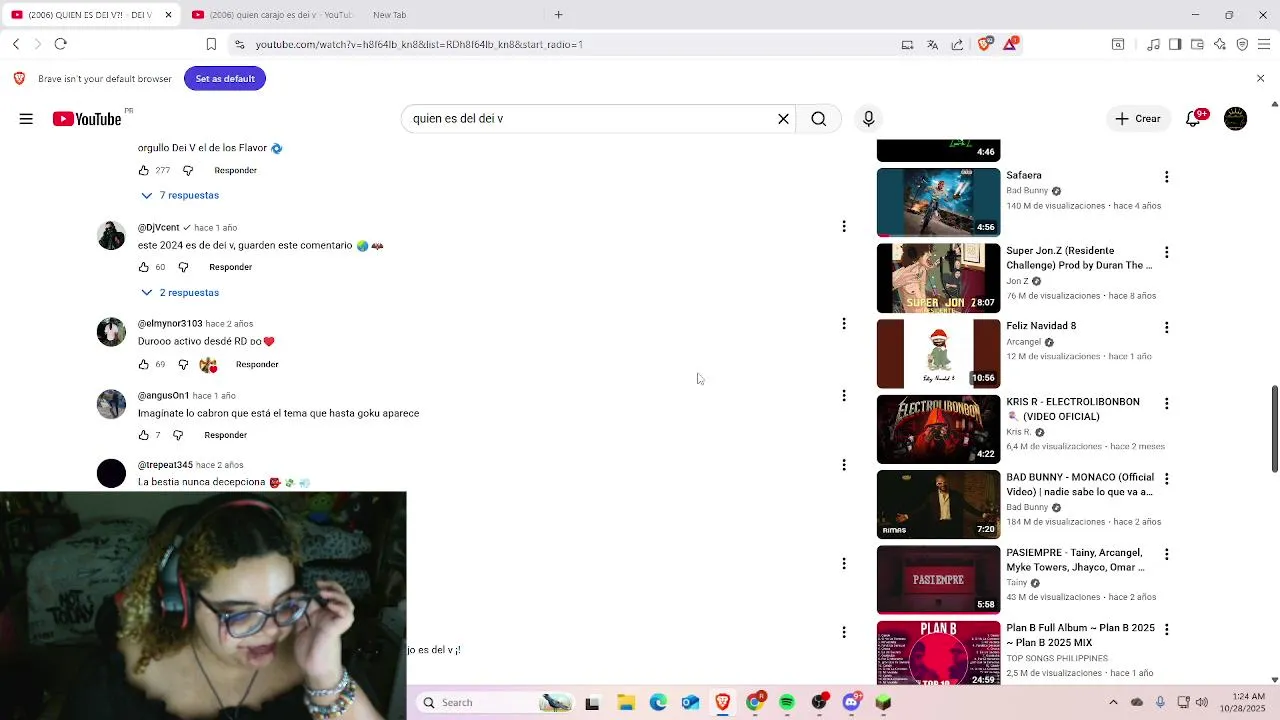Viewport: 1280px width, 720px height.
Task: Open the YouTube guide hamburger menu
Action: pos(26,119)
